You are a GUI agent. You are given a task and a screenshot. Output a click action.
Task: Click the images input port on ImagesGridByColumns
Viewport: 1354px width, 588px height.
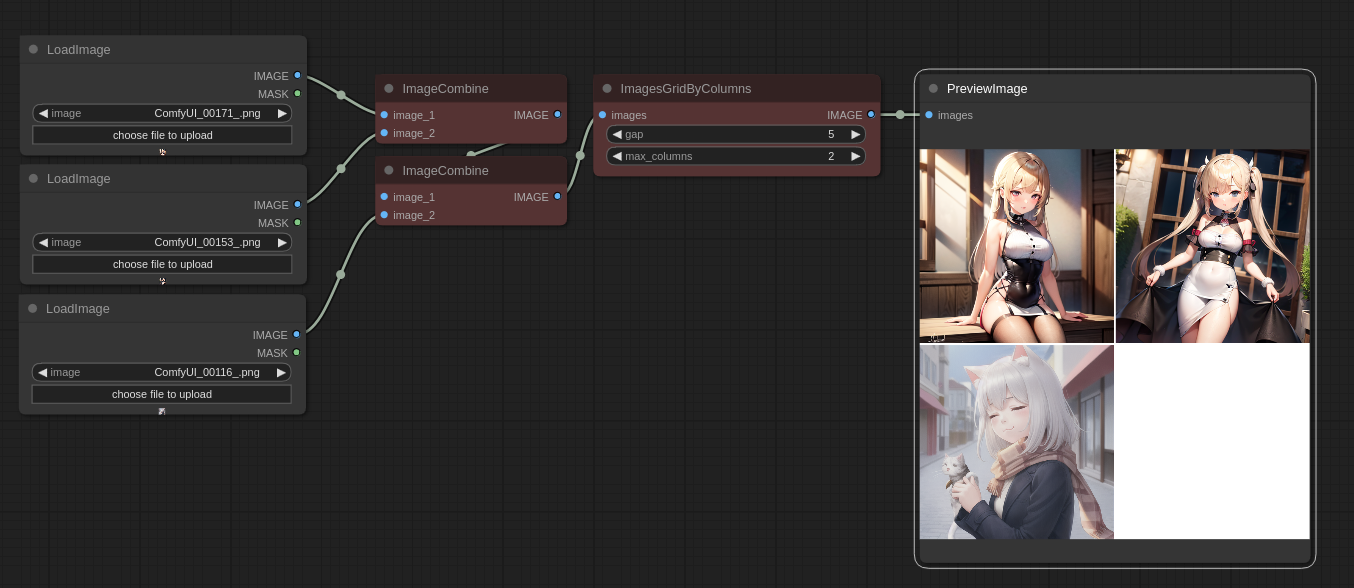coord(602,114)
